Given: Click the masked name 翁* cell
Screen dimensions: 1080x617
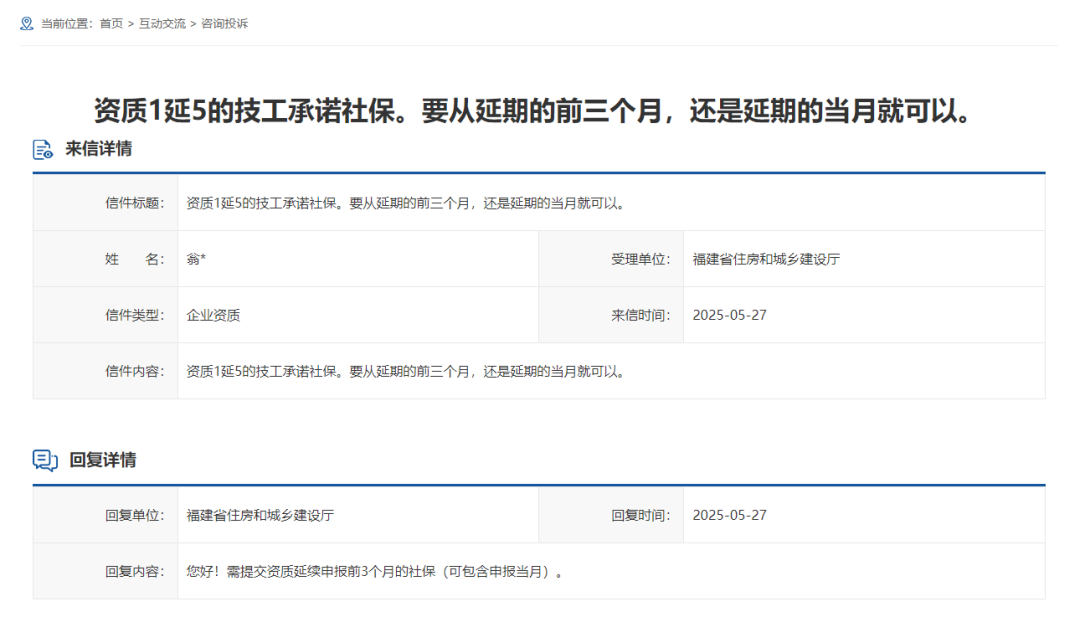Looking at the screenshot, I should (192, 258).
